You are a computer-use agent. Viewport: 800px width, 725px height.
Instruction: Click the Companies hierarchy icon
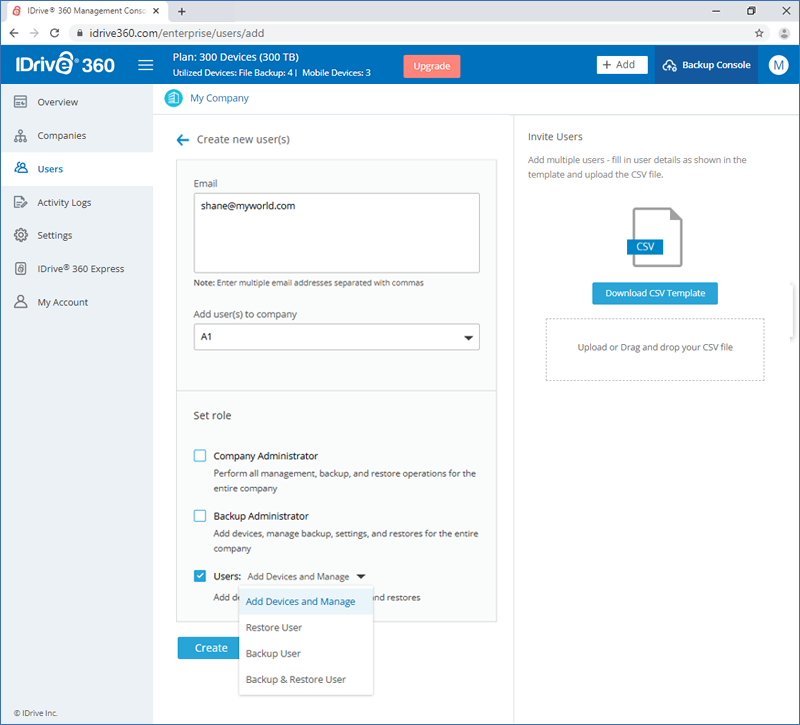20,135
